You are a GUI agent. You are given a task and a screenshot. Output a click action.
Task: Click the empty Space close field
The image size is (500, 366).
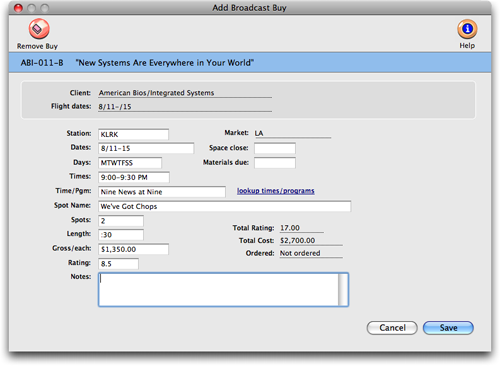[x=275, y=148]
